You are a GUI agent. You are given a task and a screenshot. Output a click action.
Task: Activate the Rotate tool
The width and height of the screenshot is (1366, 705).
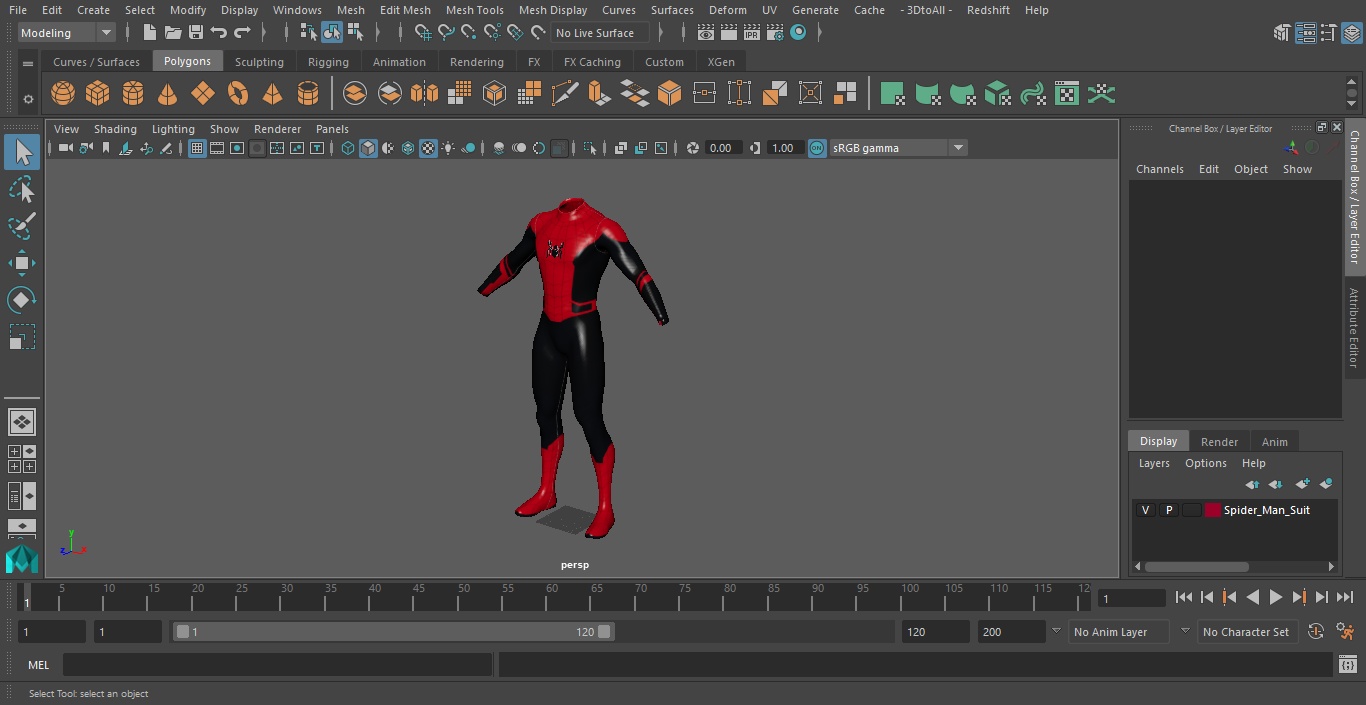point(22,300)
